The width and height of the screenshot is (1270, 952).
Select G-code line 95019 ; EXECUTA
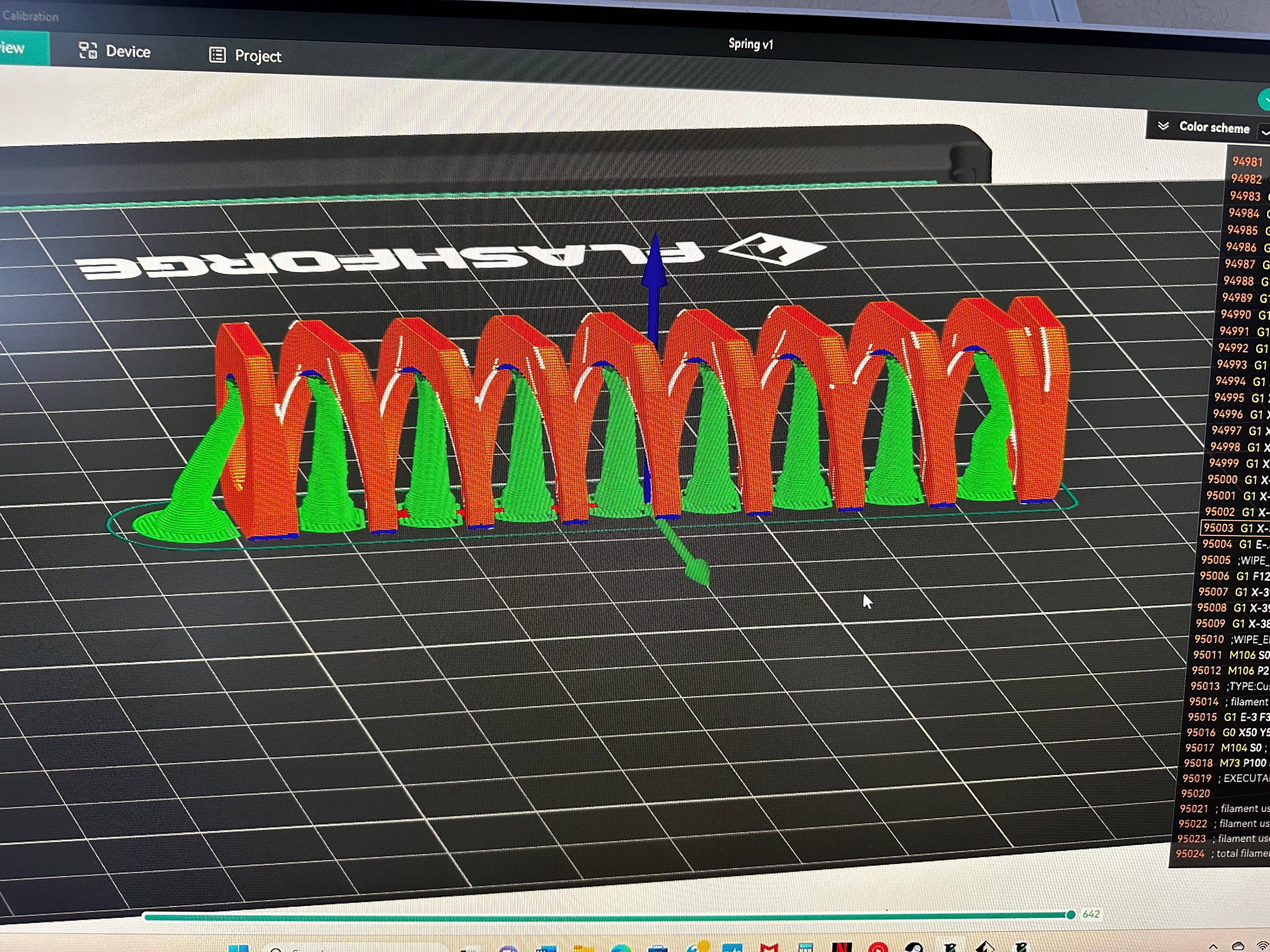click(1226, 778)
